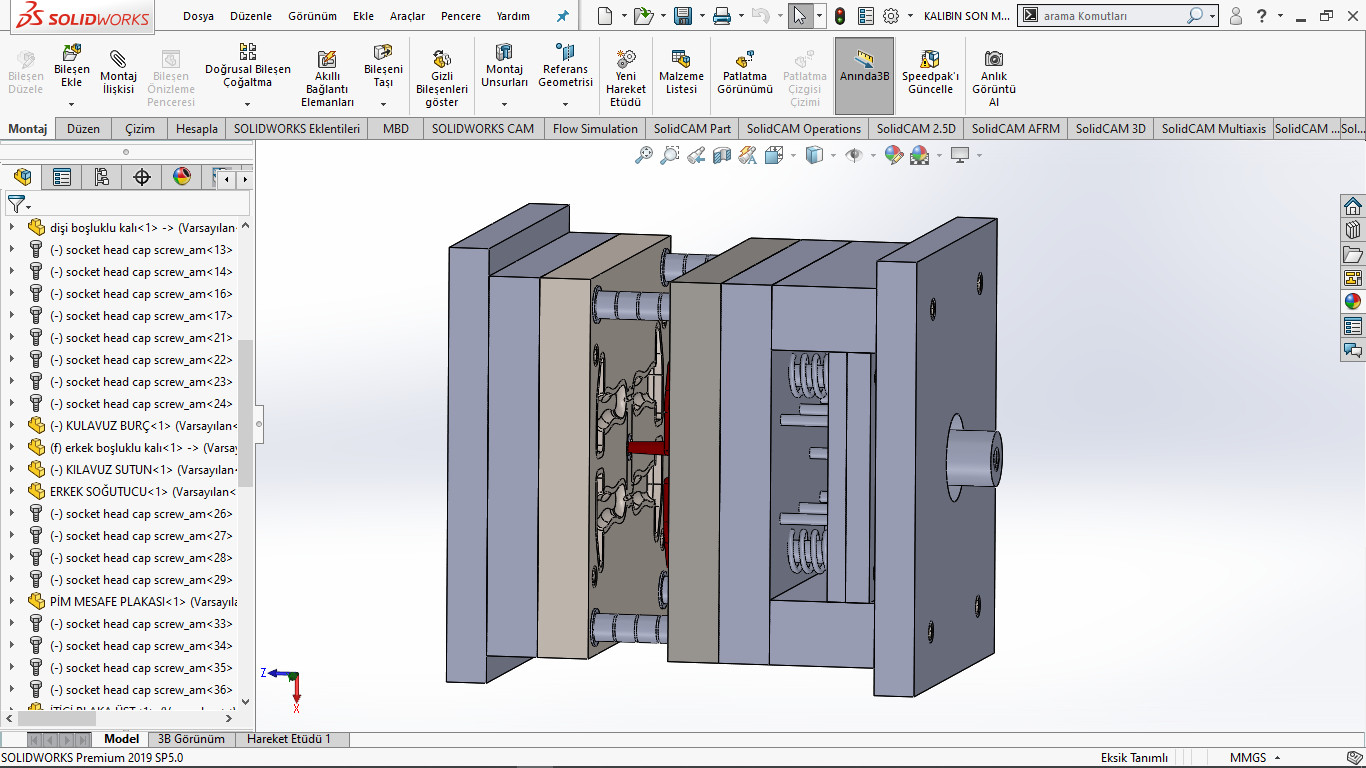Click the Apply Scene icon

tap(920, 155)
